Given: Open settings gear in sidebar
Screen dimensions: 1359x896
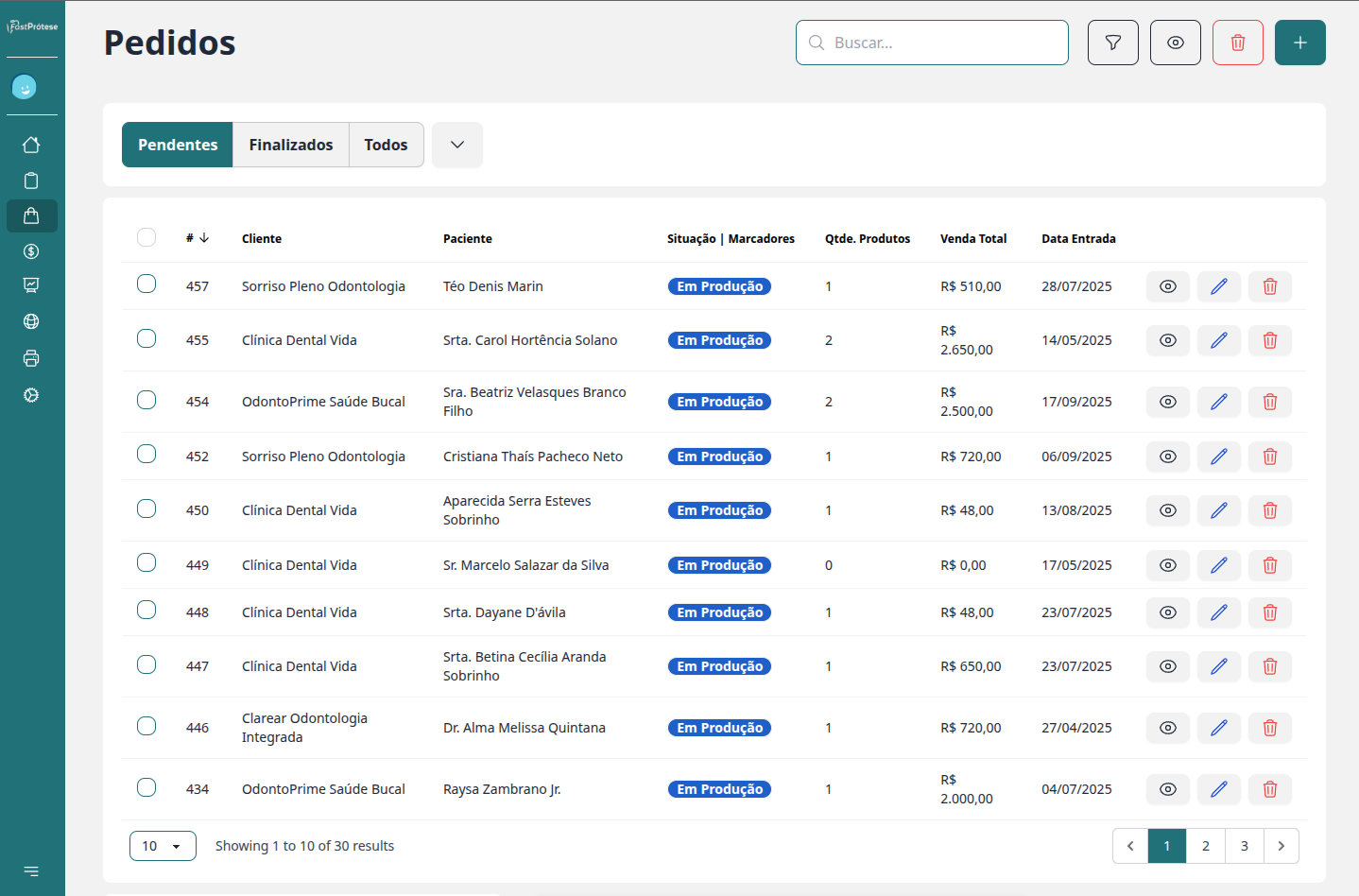Looking at the screenshot, I should [x=31, y=395].
